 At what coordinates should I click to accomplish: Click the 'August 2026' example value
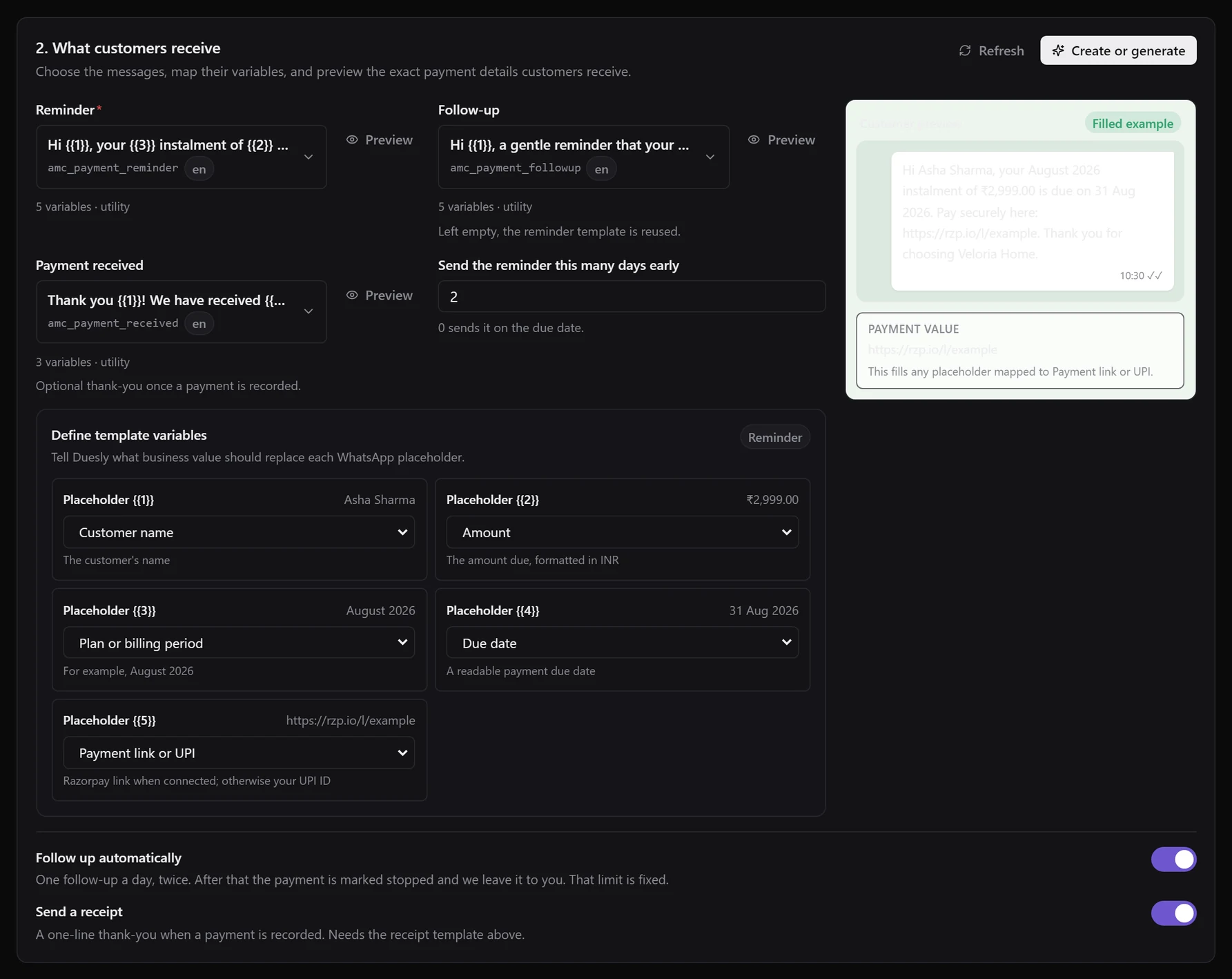380,610
